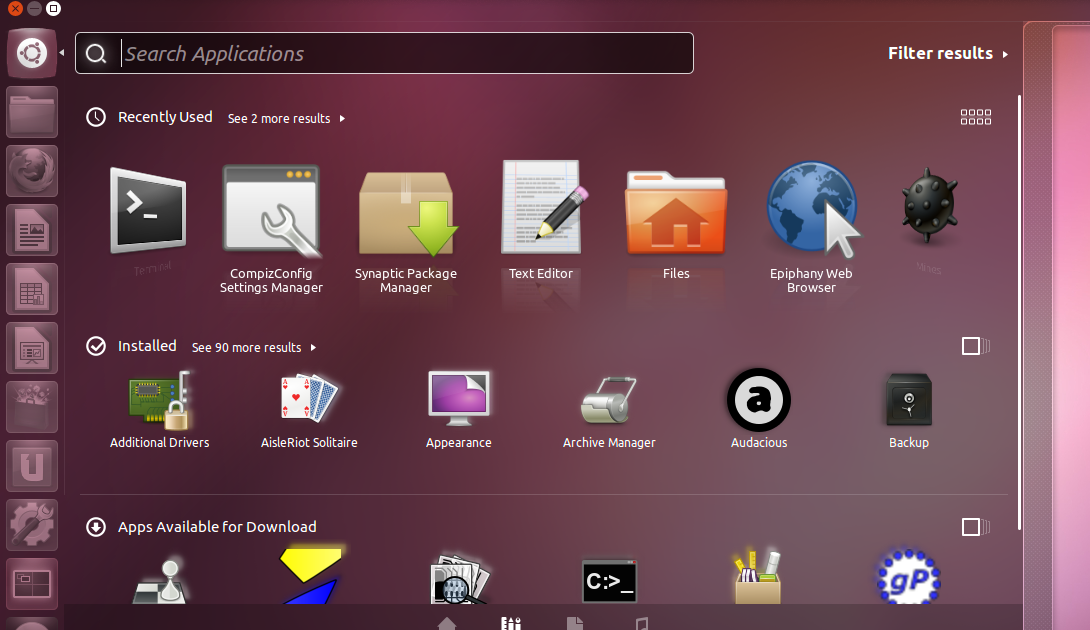The image size is (1090, 630).
Task: Open Additional Drivers settings
Action: click(159, 396)
